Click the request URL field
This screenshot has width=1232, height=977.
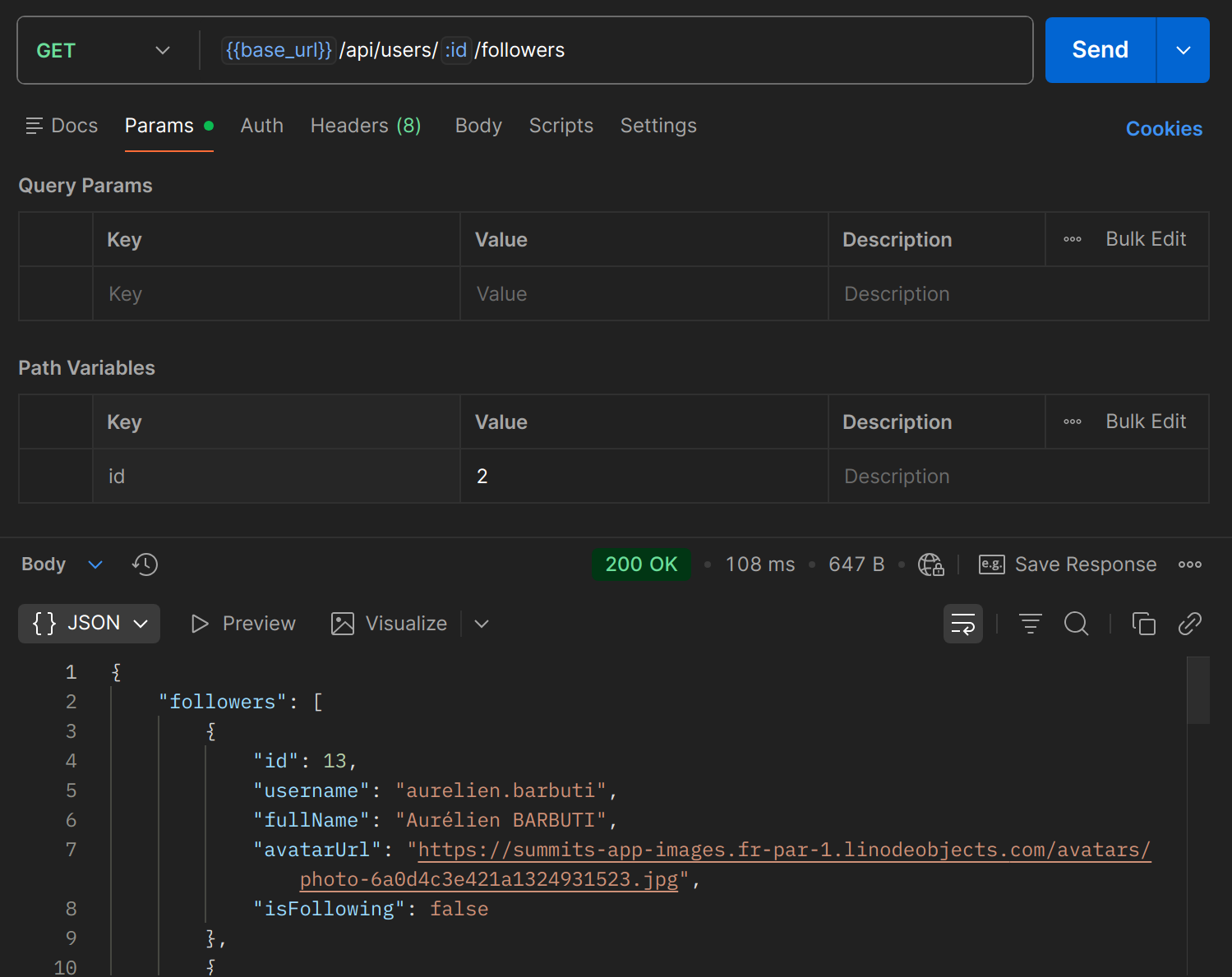click(616, 50)
